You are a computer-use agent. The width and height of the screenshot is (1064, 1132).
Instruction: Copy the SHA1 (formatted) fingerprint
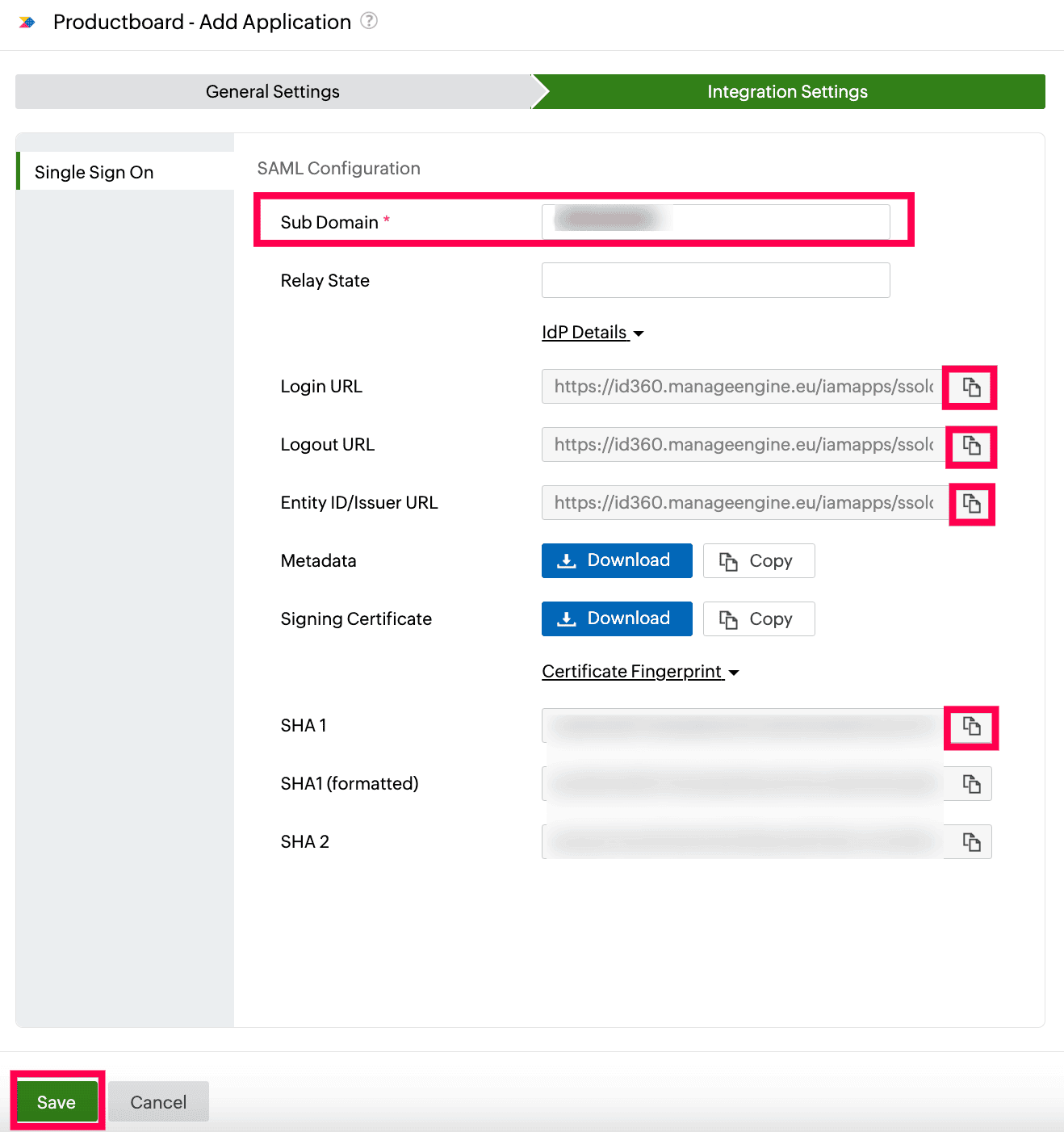(x=971, y=784)
